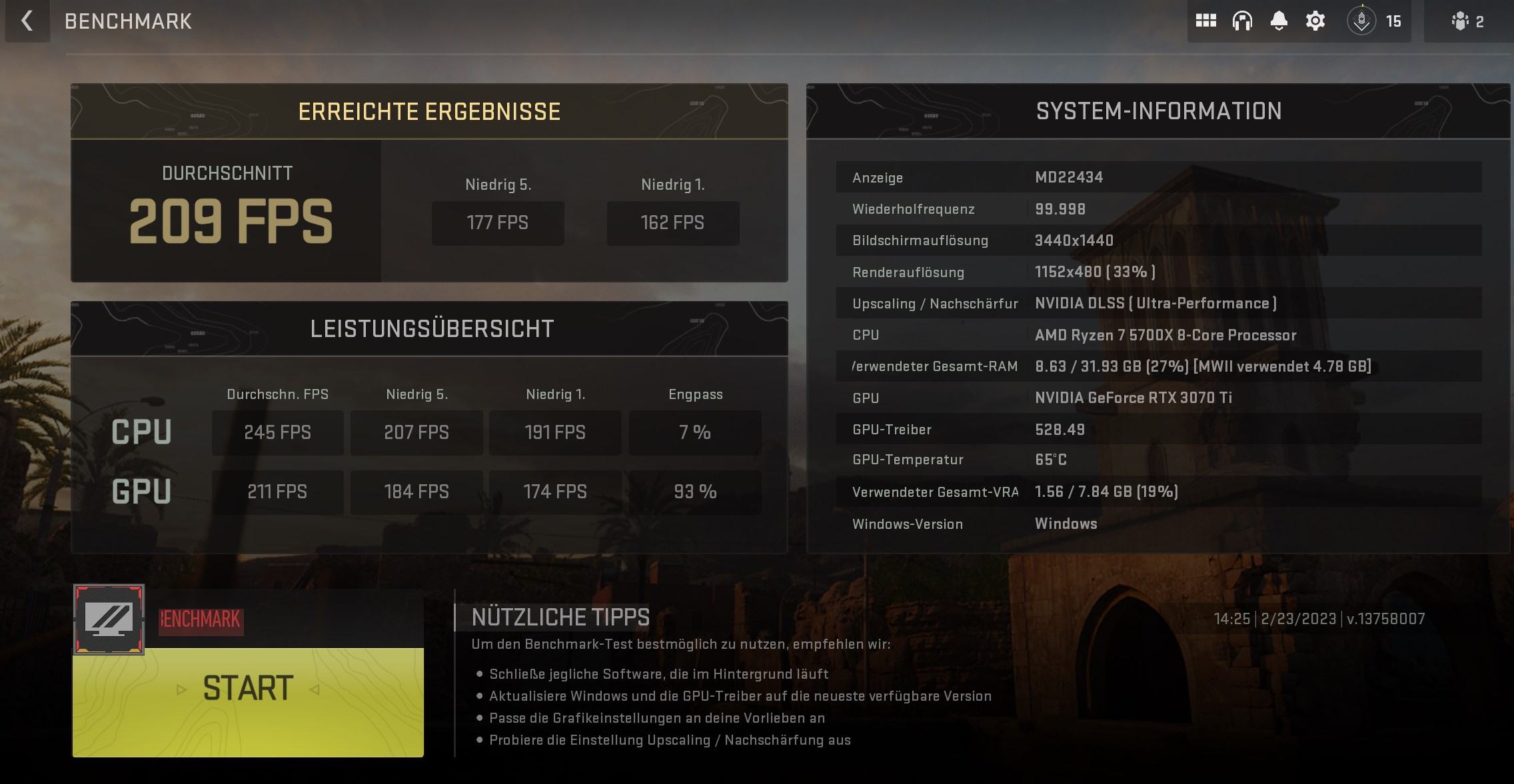
Task: Click the 1.56 / 7.84 GB VRAM value
Action: [1106, 492]
